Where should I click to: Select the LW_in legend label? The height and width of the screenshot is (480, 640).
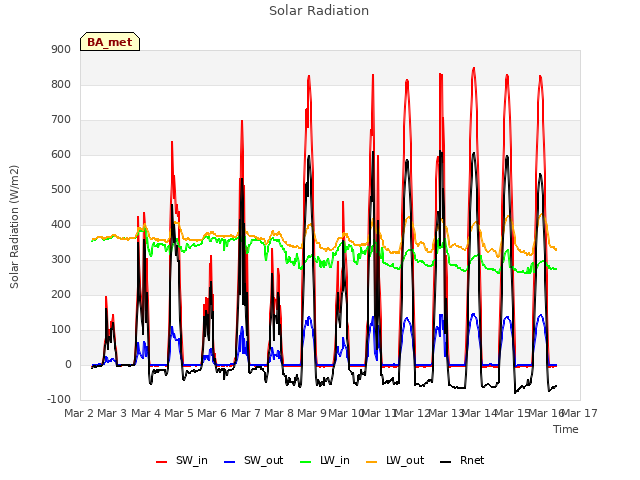pyautogui.click(x=335, y=460)
